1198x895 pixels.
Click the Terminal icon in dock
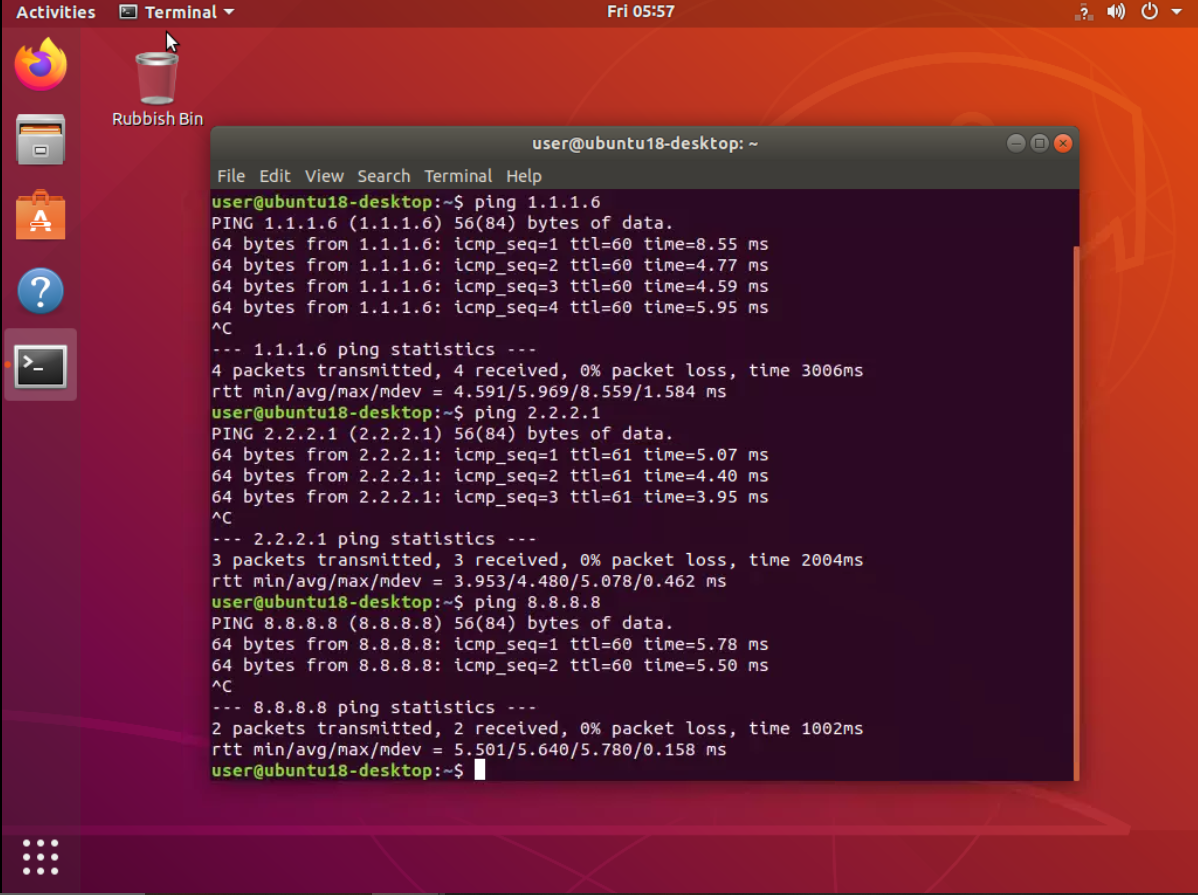coord(40,366)
